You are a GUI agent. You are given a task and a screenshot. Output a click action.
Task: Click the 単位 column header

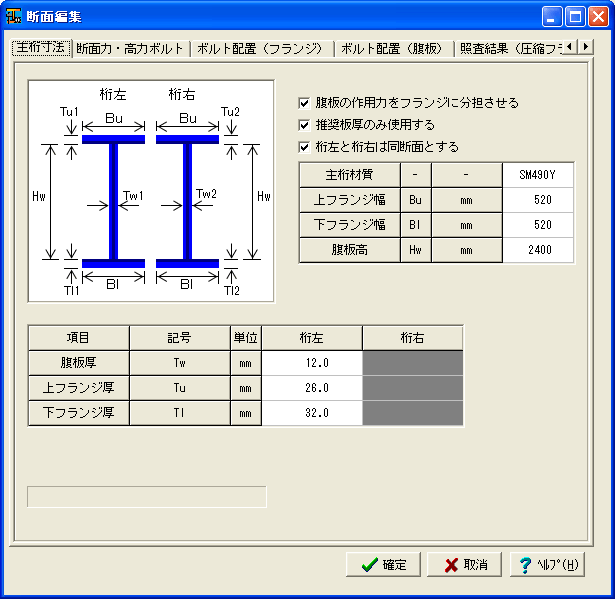tap(246, 338)
